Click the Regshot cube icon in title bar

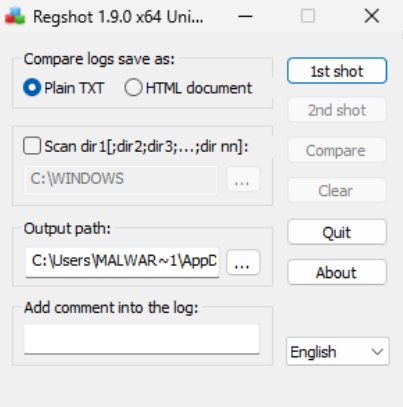tap(15, 16)
